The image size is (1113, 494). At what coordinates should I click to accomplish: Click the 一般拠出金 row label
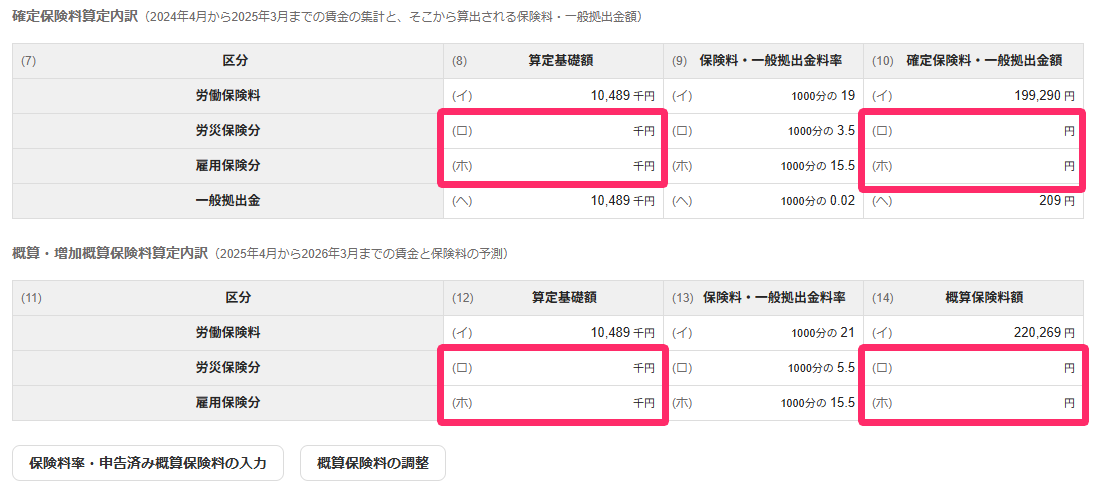coord(228,201)
